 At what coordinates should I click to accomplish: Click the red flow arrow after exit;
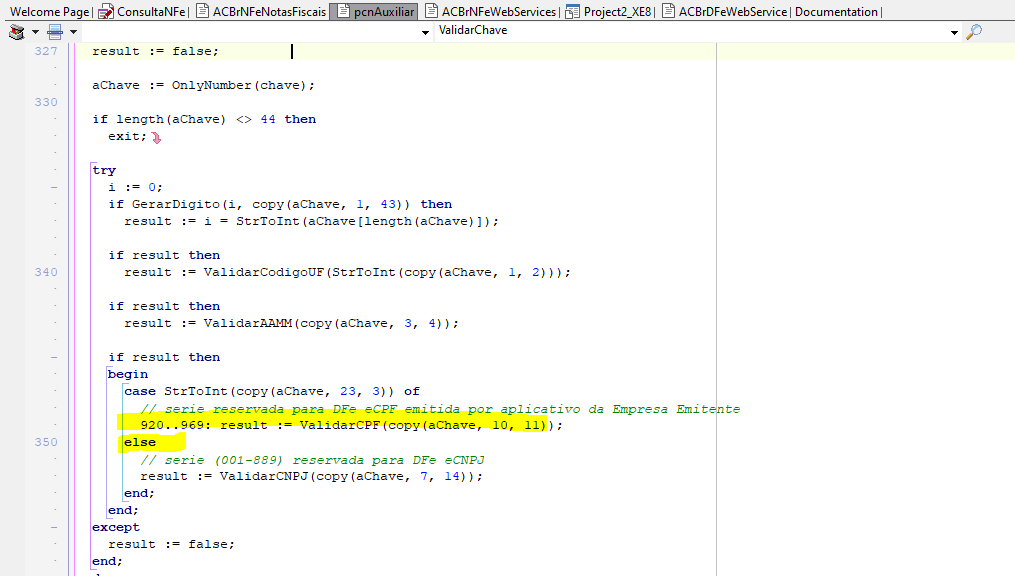156,137
